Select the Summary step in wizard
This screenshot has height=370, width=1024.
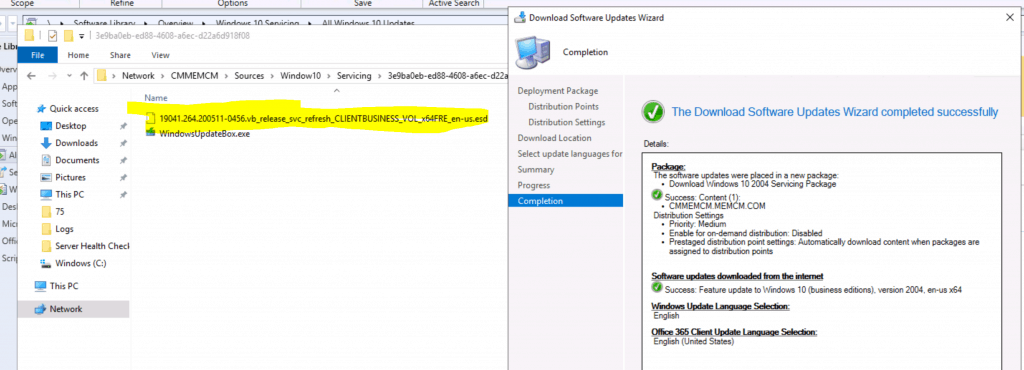tap(536, 170)
